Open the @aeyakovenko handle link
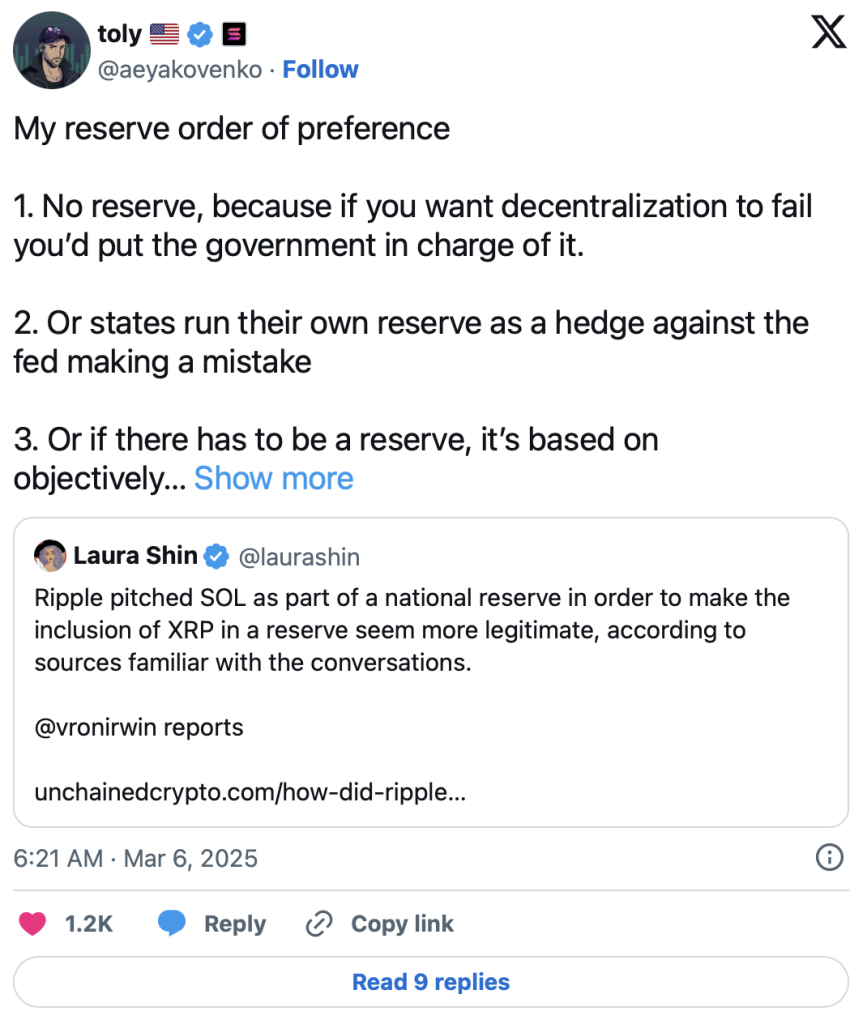The image size is (867, 1024). [x=183, y=69]
